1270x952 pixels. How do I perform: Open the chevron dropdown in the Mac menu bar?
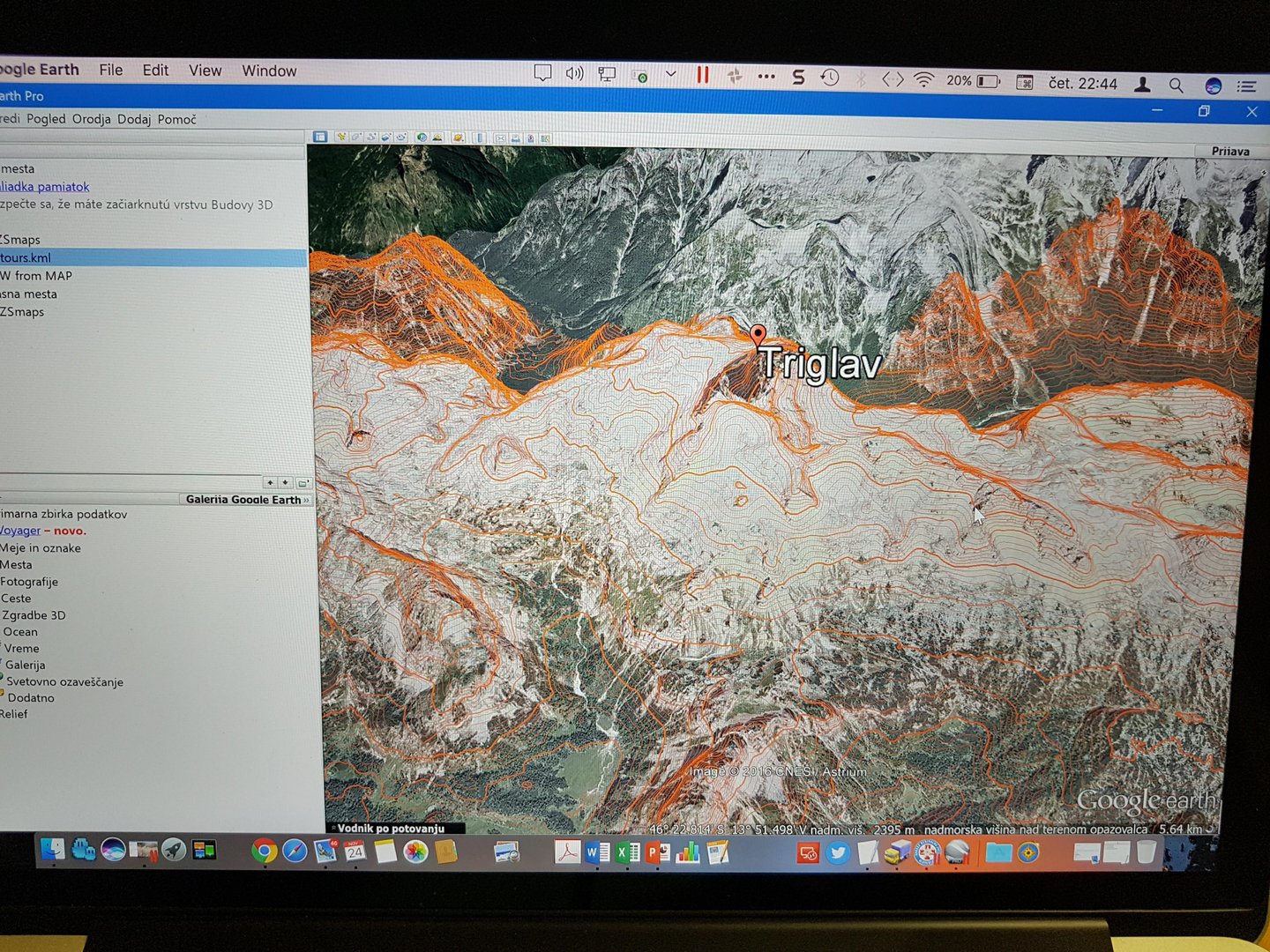[x=670, y=74]
